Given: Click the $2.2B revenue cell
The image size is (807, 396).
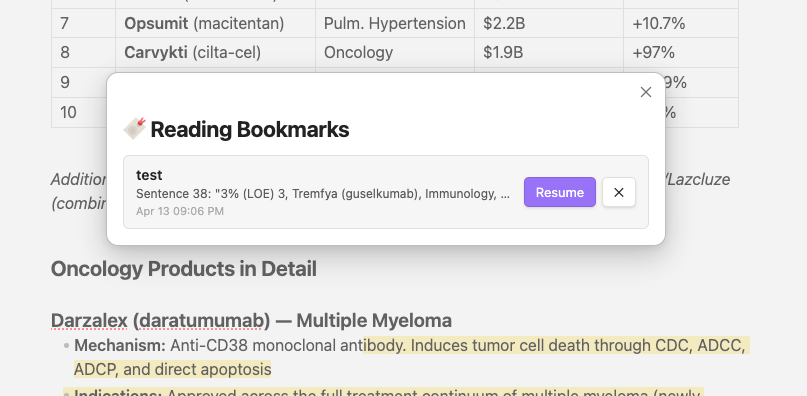Looking at the screenshot, I should [x=549, y=23].
